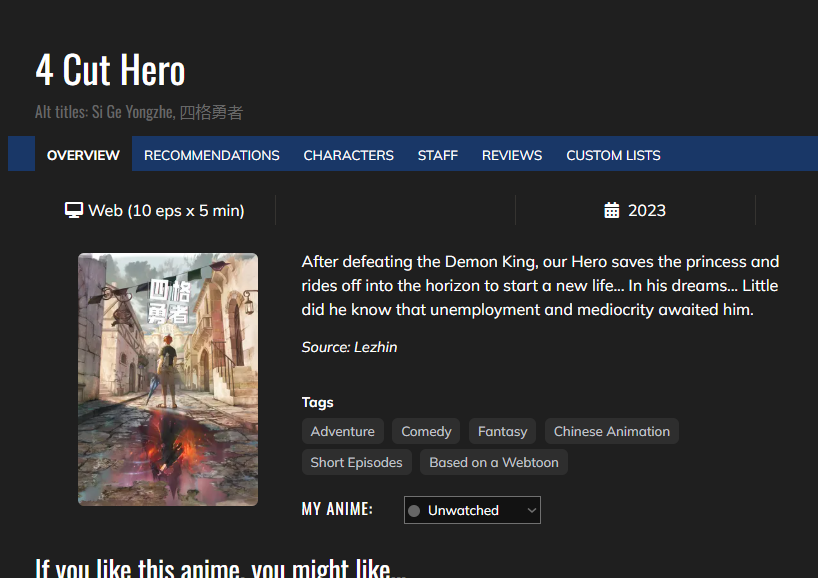
Task: Click the 4 Cut Hero poster image
Action: coord(168,379)
